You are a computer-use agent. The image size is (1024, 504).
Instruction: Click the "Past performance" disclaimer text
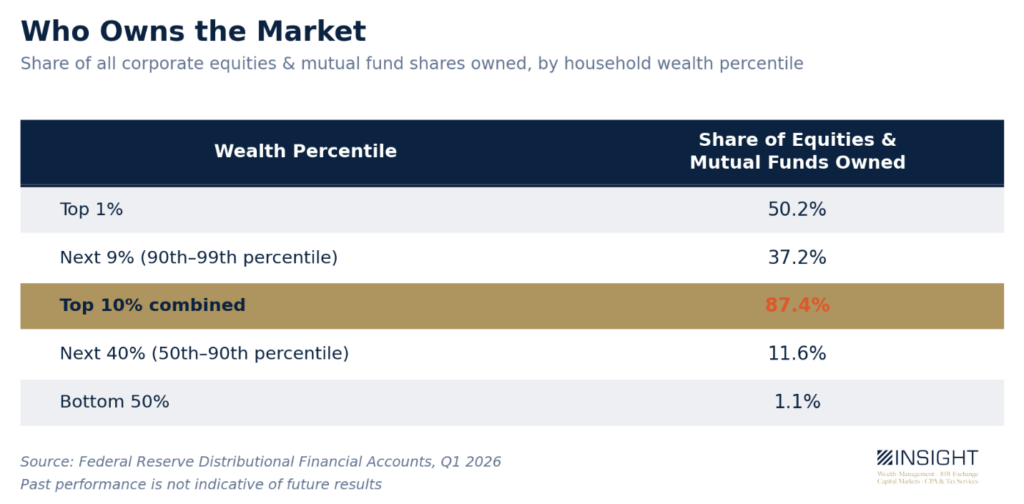(x=201, y=484)
